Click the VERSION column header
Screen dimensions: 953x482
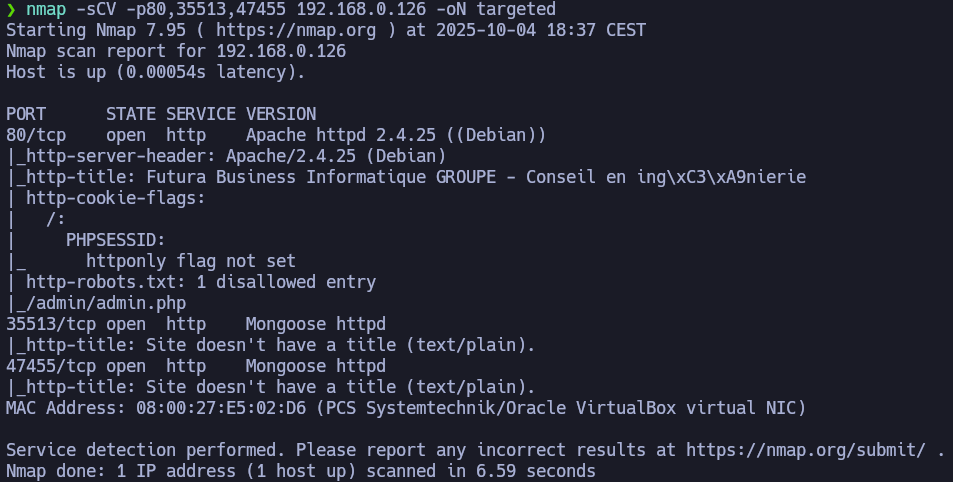click(281, 114)
